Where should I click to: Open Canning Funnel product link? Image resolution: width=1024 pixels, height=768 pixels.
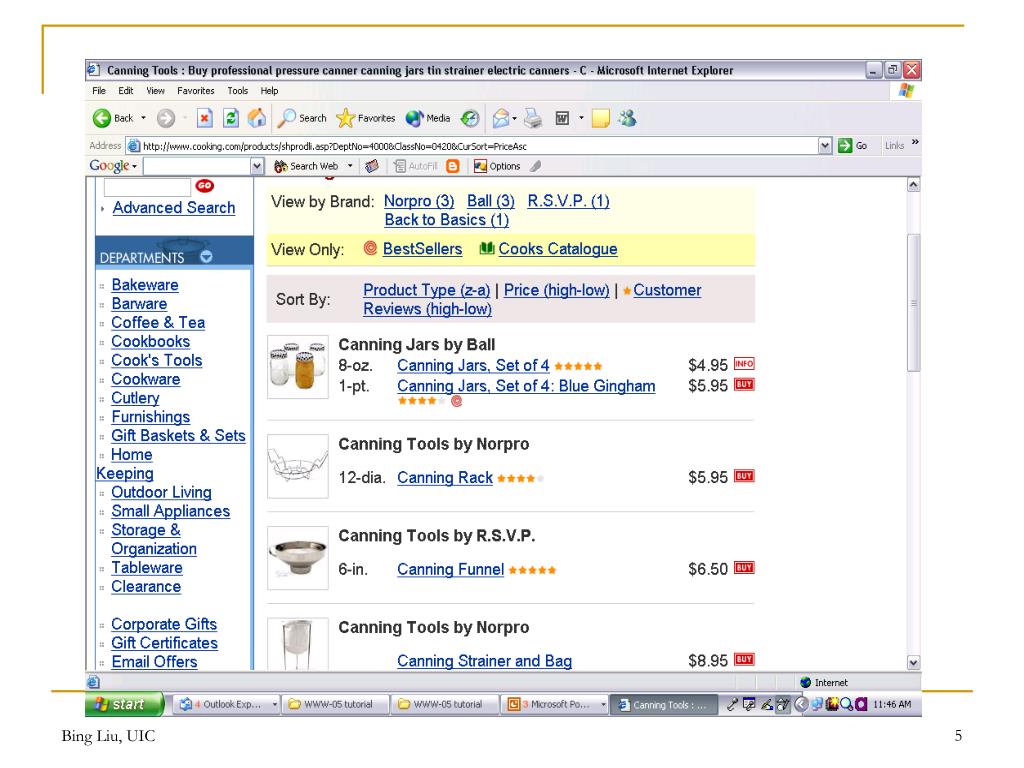(x=451, y=569)
